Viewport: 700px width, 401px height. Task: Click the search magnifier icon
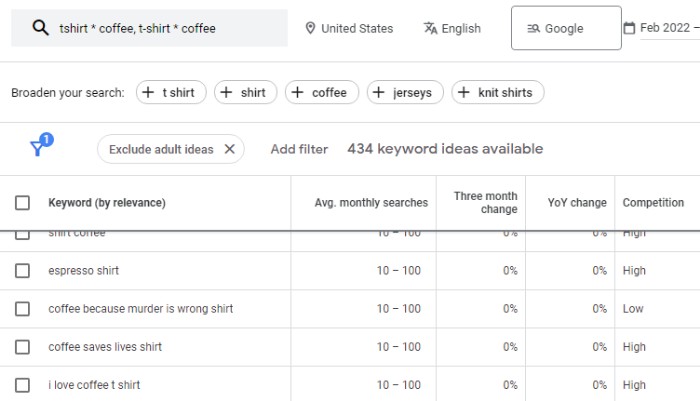click(40, 28)
